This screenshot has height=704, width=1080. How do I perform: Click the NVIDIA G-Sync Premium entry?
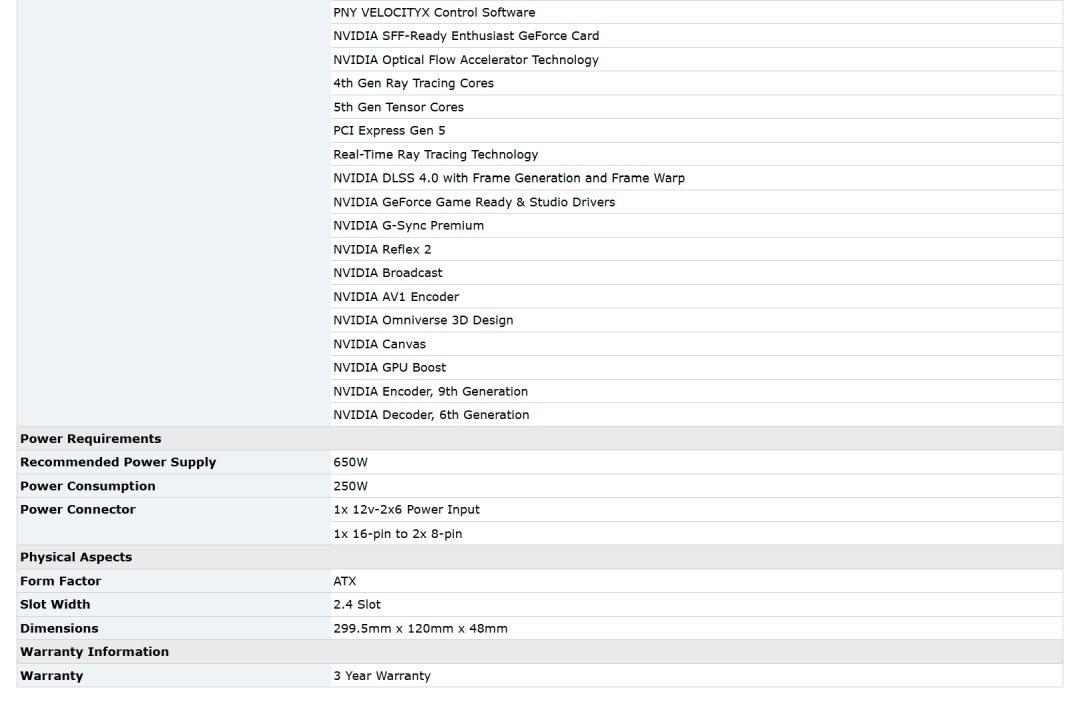pos(408,226)
